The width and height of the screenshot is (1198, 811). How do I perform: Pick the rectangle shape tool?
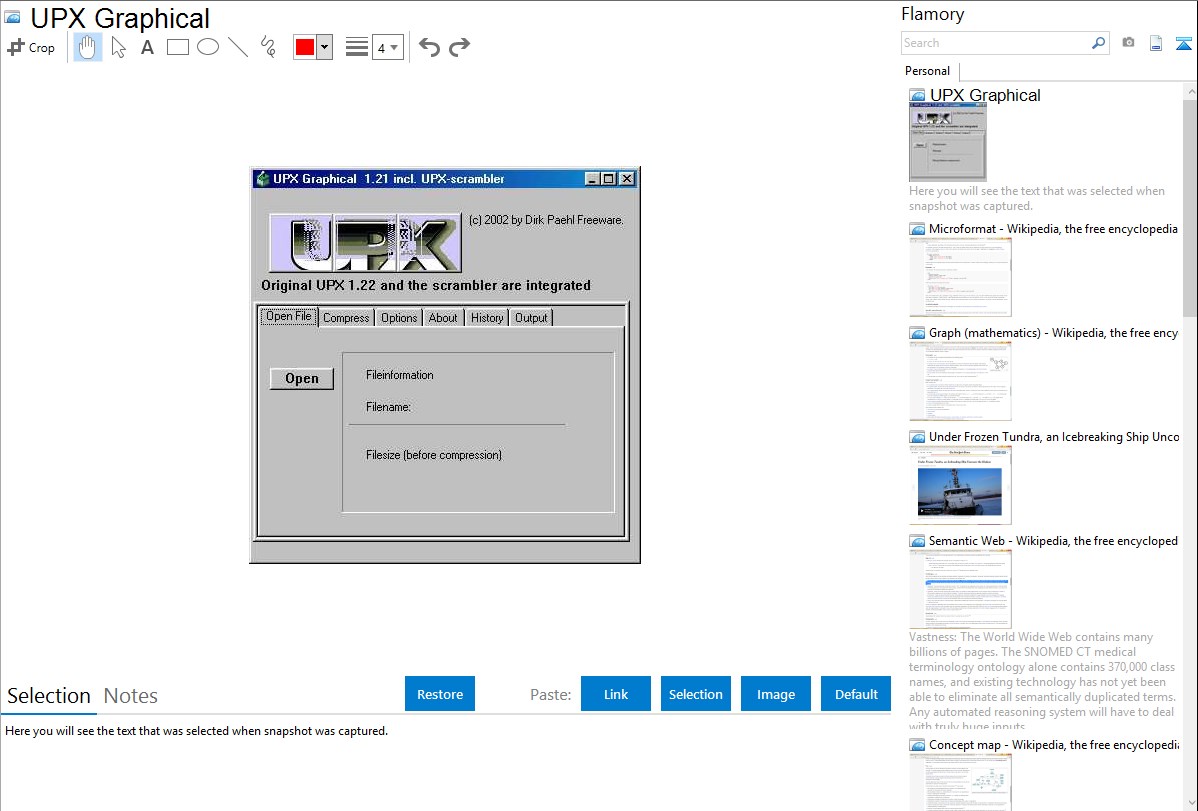point(178,47)
